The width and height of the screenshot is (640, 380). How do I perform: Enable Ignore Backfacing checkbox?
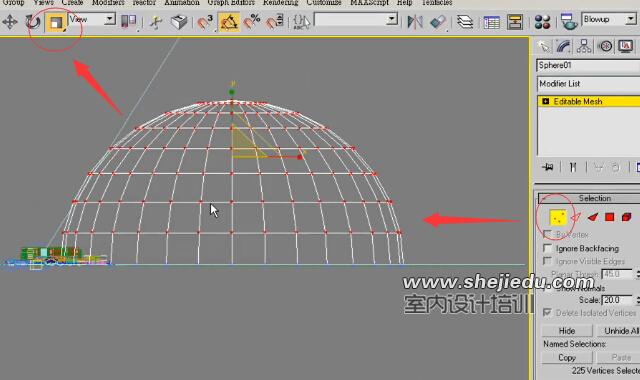click(547, 248)
